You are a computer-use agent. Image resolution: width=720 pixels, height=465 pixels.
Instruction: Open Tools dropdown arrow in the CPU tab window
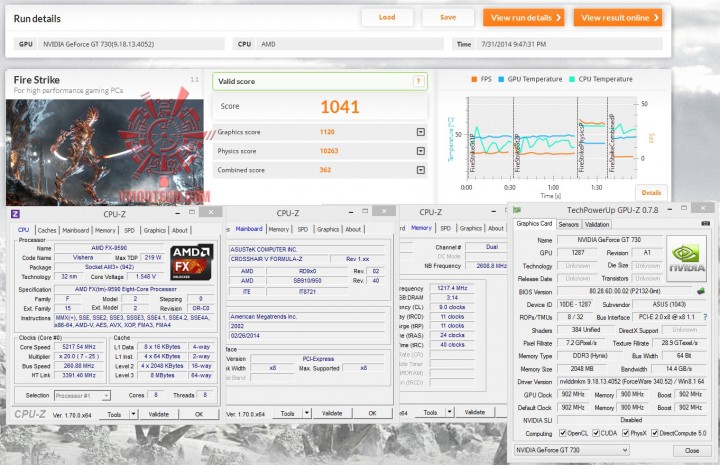[x=133, y=414]
